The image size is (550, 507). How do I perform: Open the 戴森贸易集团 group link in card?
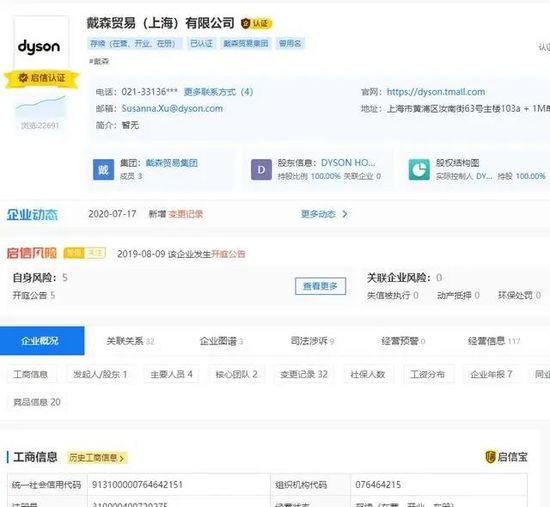172,163
